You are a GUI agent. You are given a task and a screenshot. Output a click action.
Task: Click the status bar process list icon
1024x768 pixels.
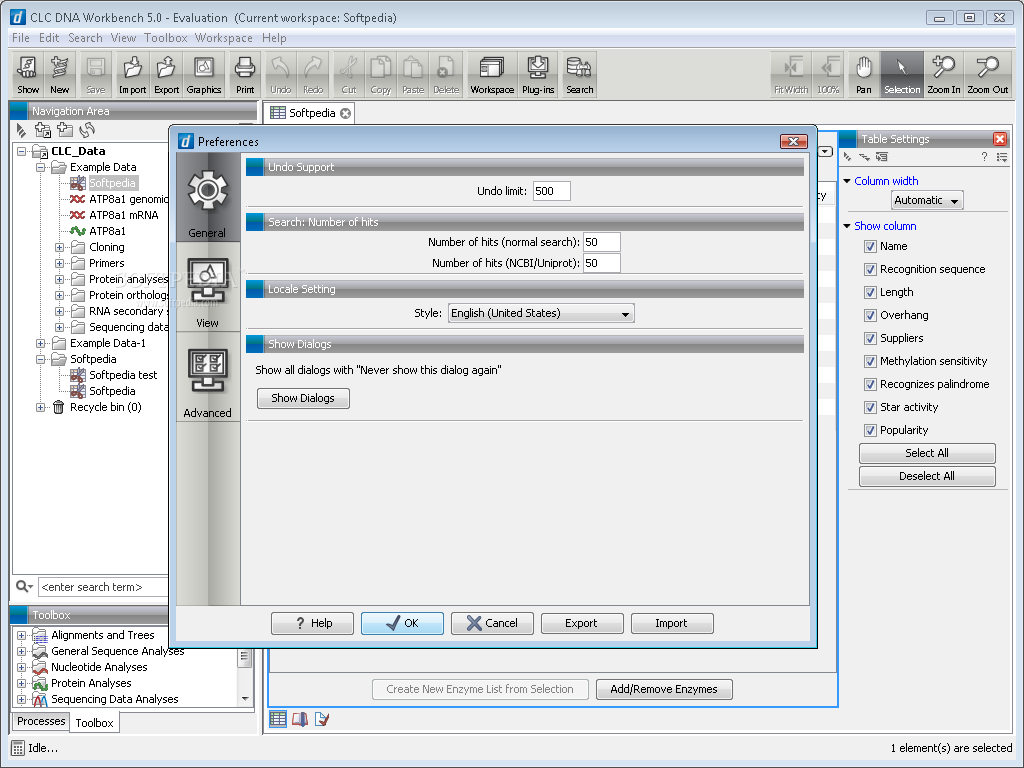(x=18, y=748)
